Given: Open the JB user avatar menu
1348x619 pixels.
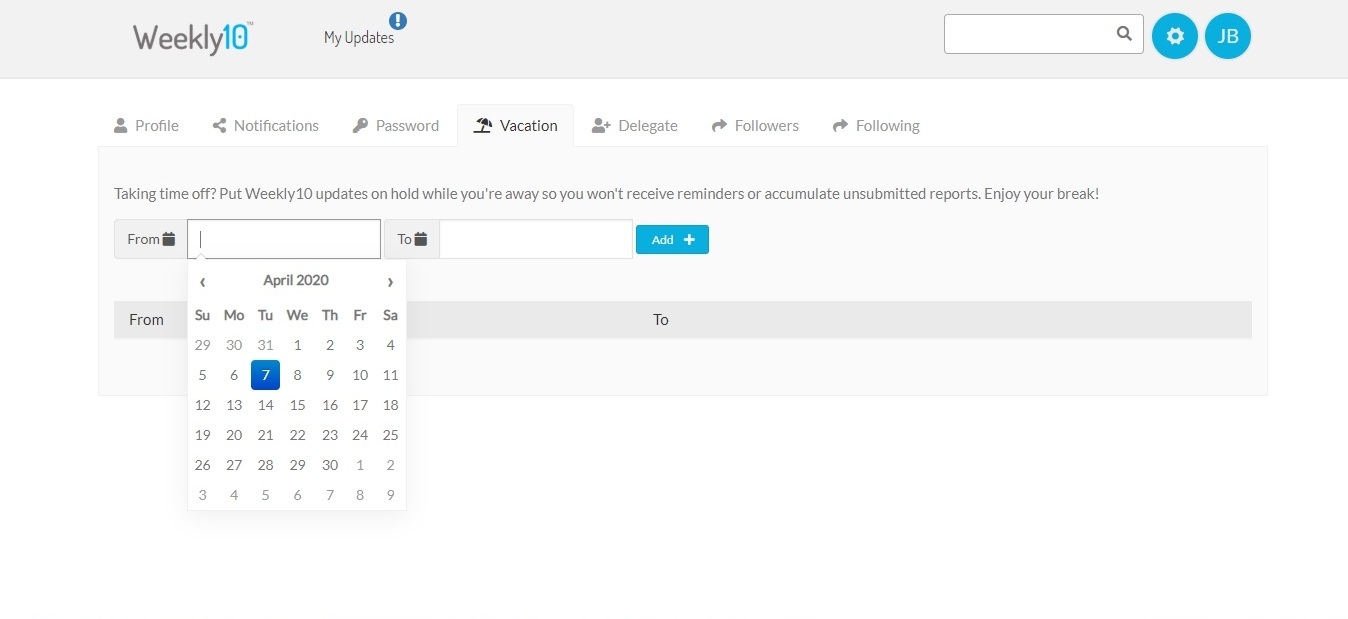Looking at the screenshot, I should [1228, 37].
